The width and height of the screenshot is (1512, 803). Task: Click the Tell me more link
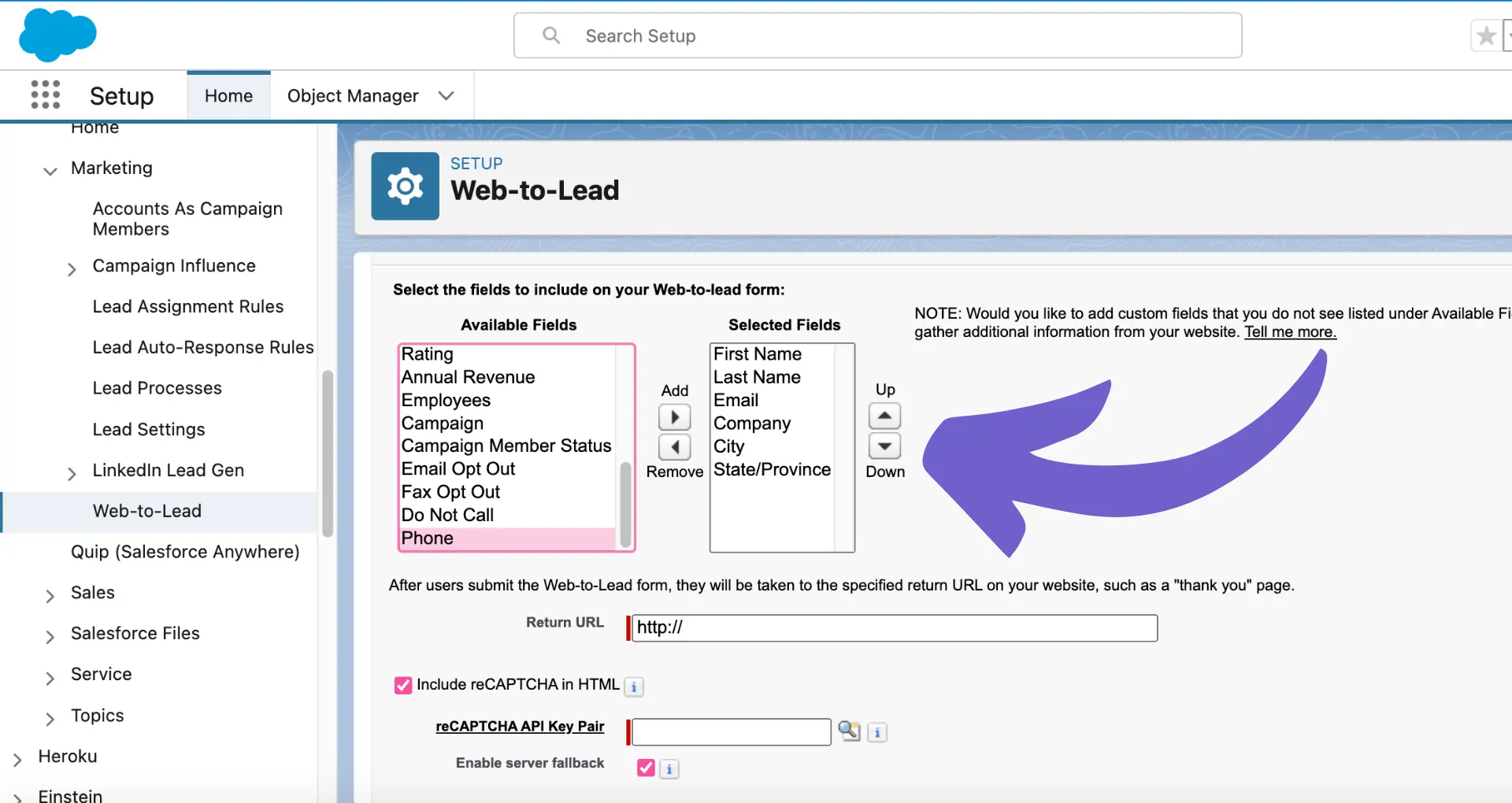(1290, 331)
